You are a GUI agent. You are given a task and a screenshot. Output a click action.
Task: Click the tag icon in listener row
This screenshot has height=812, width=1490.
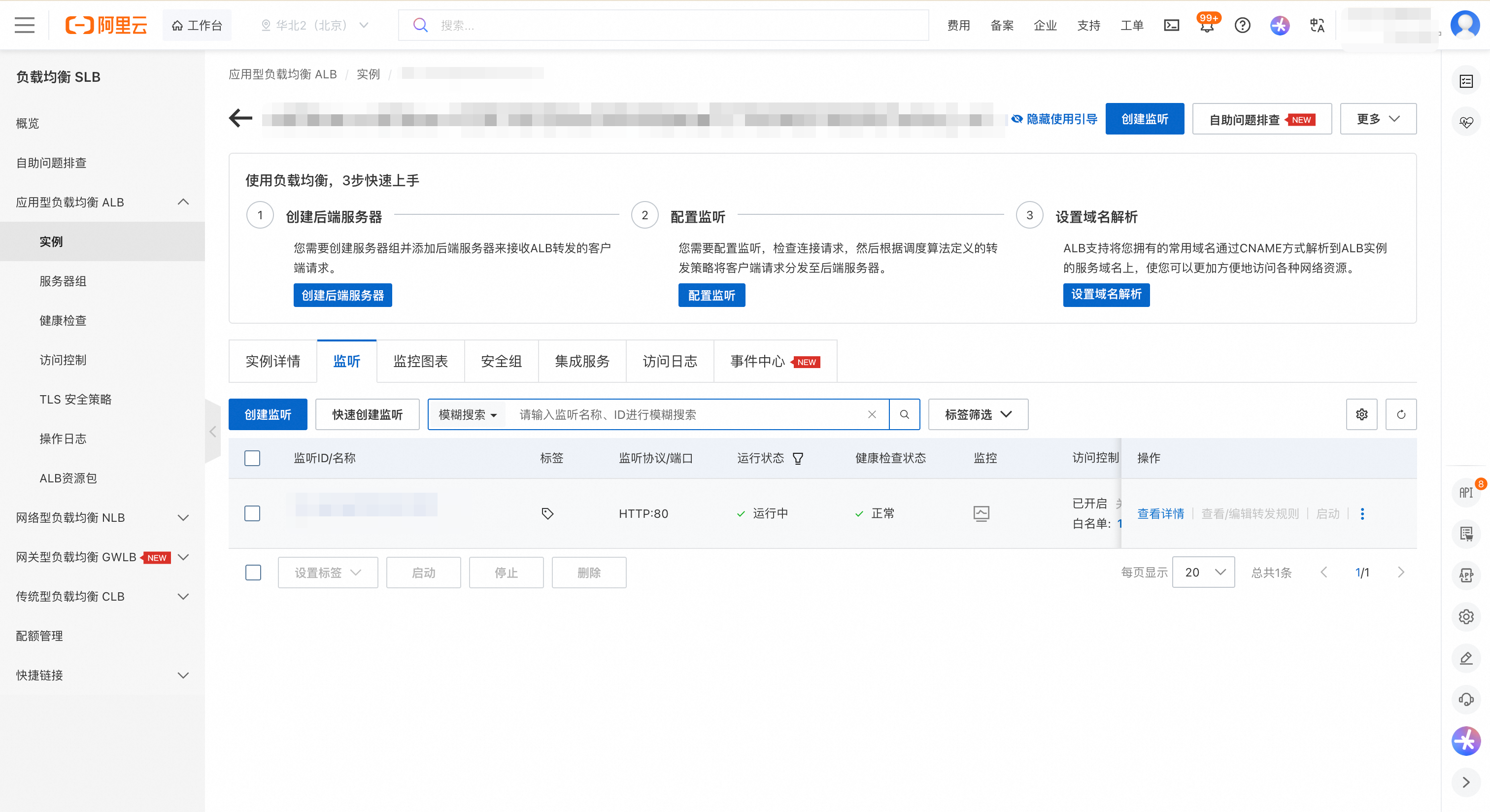coord(547,513)
